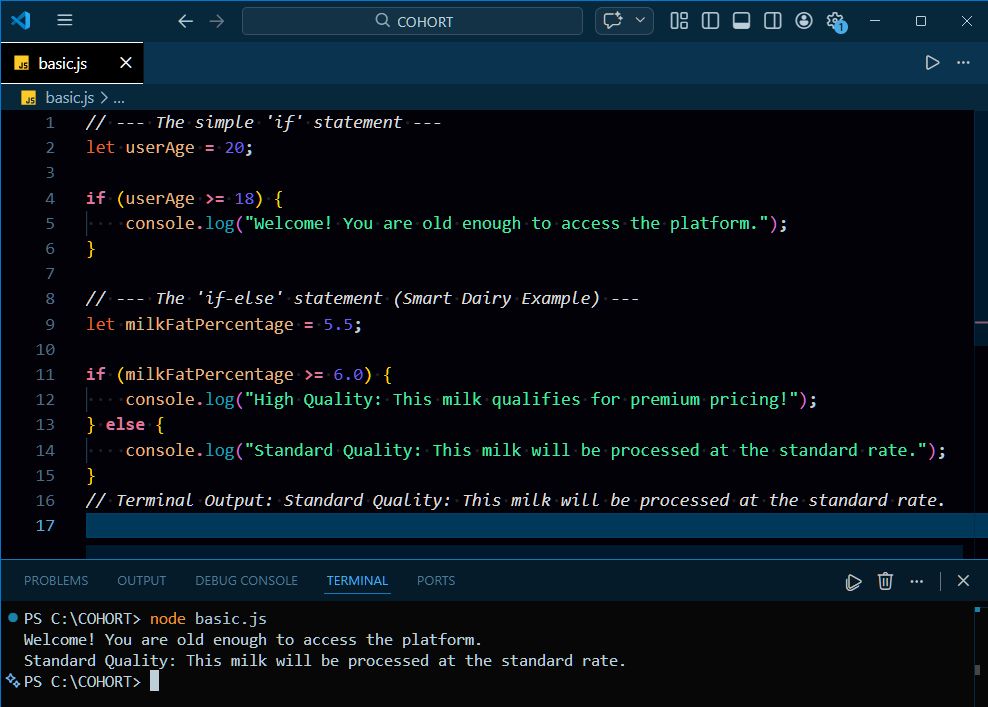
Task: Open the Accounts profile icon
Action: (x=803, y=21)
